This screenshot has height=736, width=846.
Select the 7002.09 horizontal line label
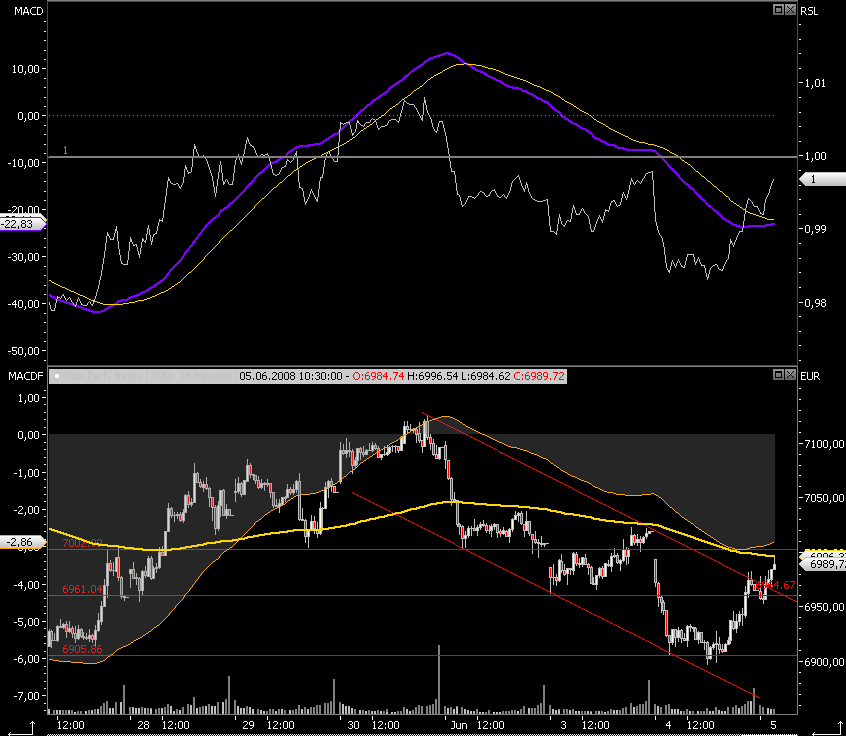[x=82, y=543]
